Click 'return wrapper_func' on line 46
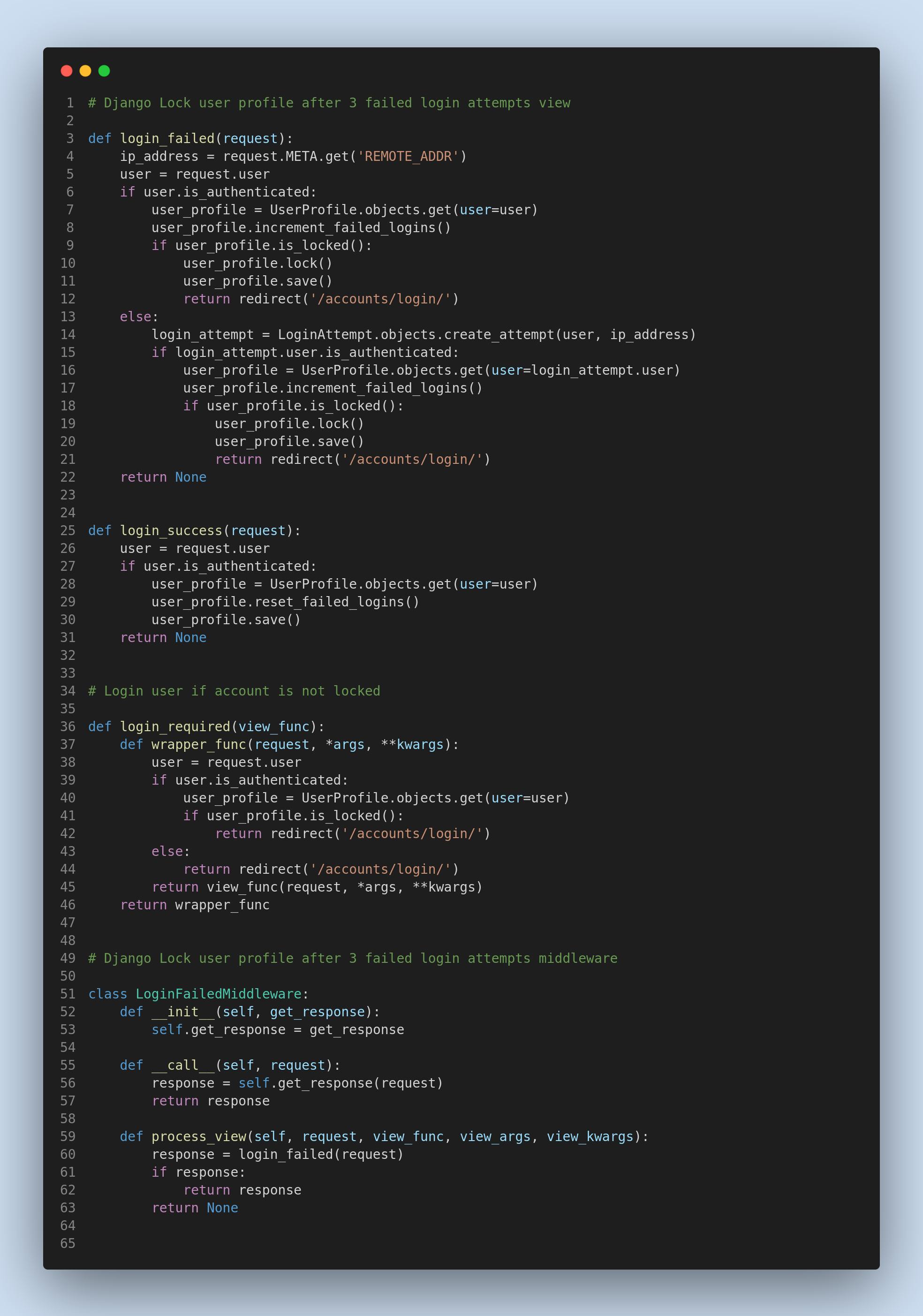The image size is (923, 1316). coord(195,905)
